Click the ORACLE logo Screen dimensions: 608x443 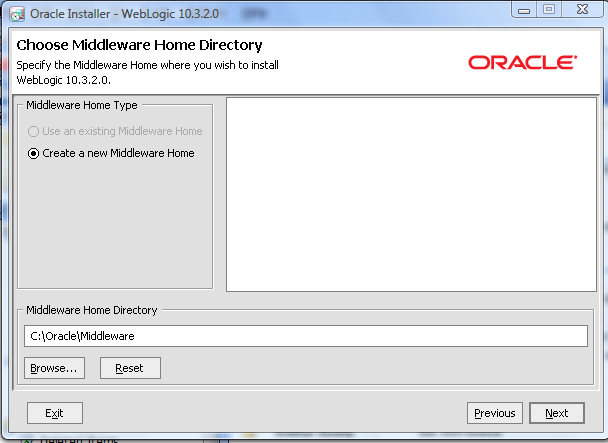[523, 62]
